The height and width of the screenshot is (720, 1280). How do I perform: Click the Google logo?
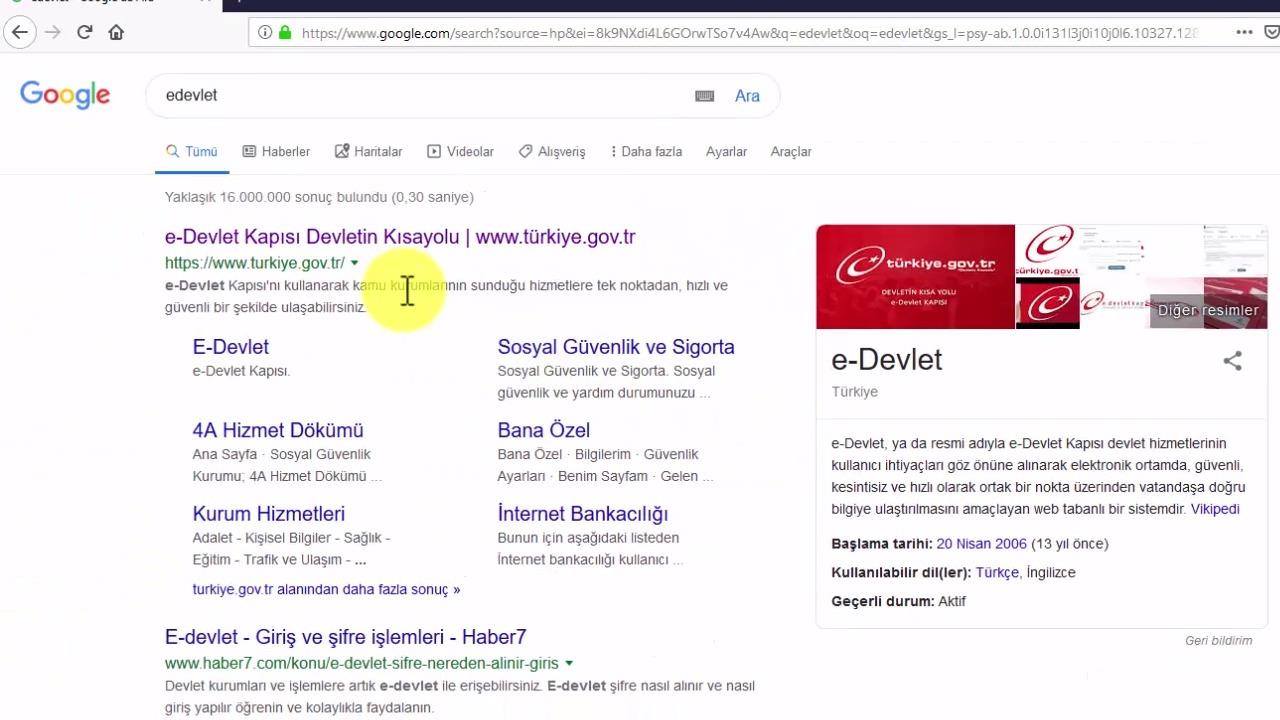[65, 95]
